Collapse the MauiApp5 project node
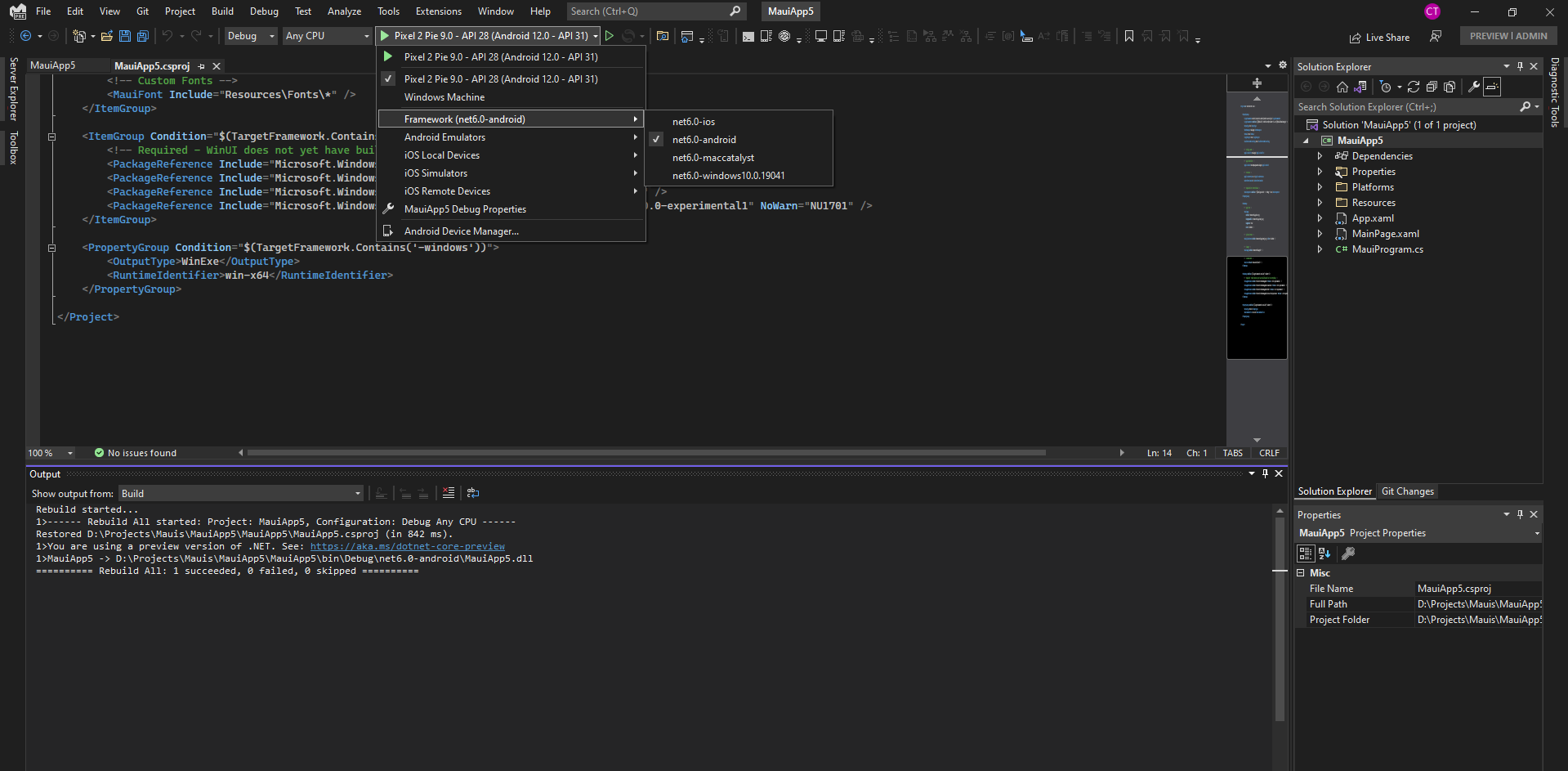 click(x=1306, y=141)
